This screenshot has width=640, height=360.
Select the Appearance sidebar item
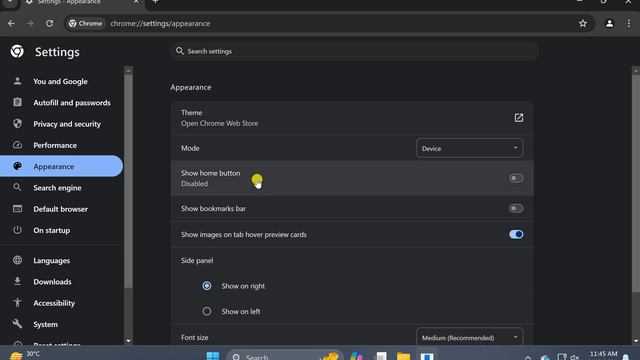pyautogui.click(x=61, y=166)
